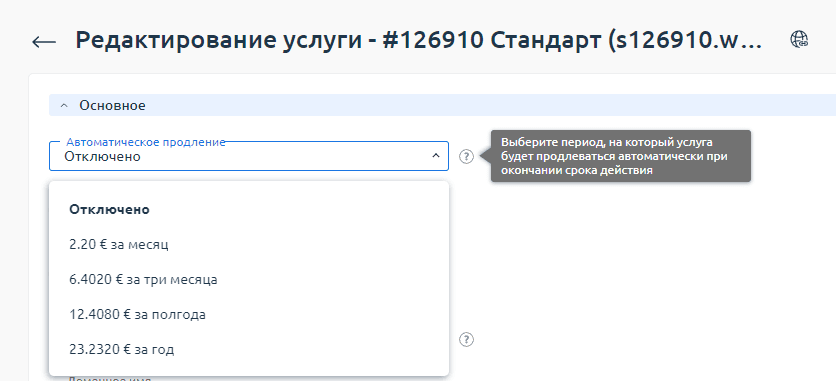Click the gray tooltip about renewal period
The image size is (836, 381).
click(x=621, y=156)
